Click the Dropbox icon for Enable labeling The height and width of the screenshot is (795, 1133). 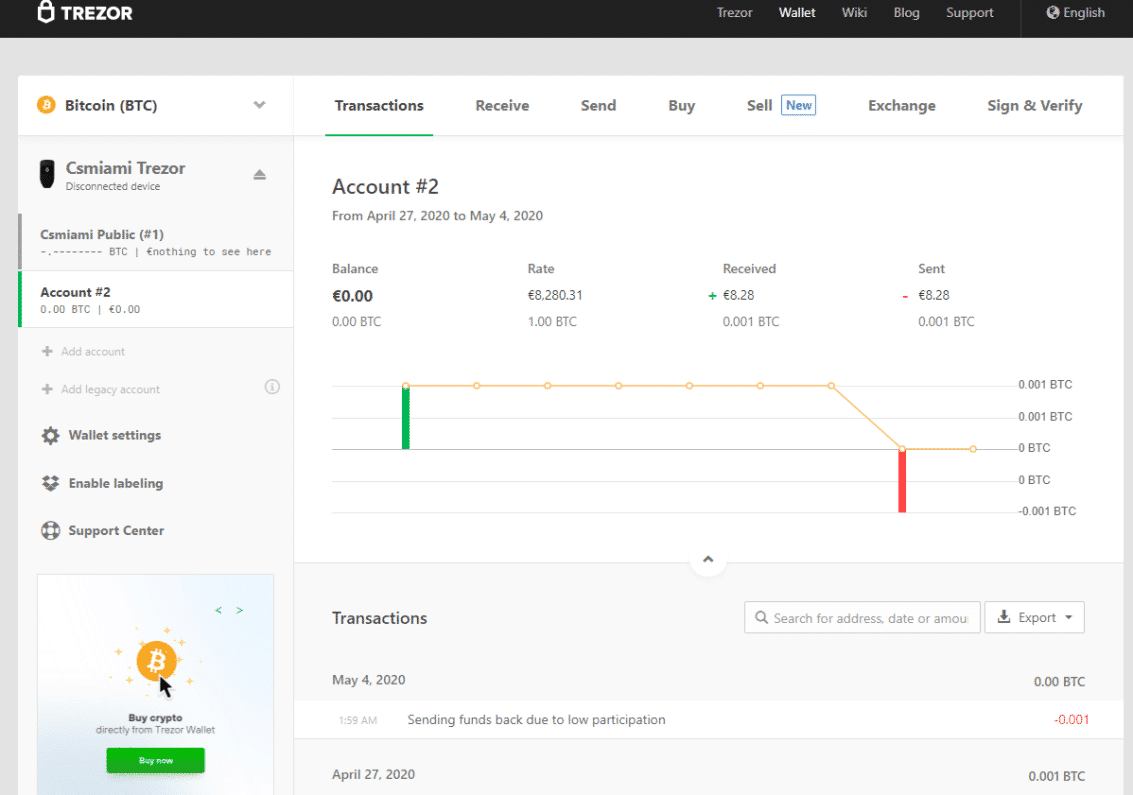click(50, 483)
